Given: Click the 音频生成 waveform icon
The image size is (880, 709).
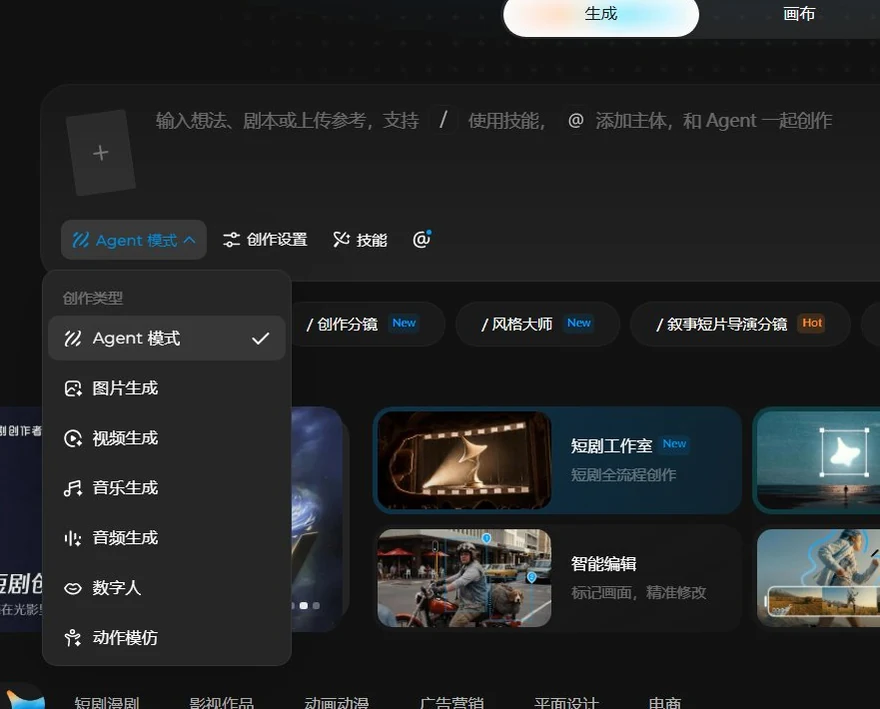Looking at the screenshot, I should pos(73,538).
